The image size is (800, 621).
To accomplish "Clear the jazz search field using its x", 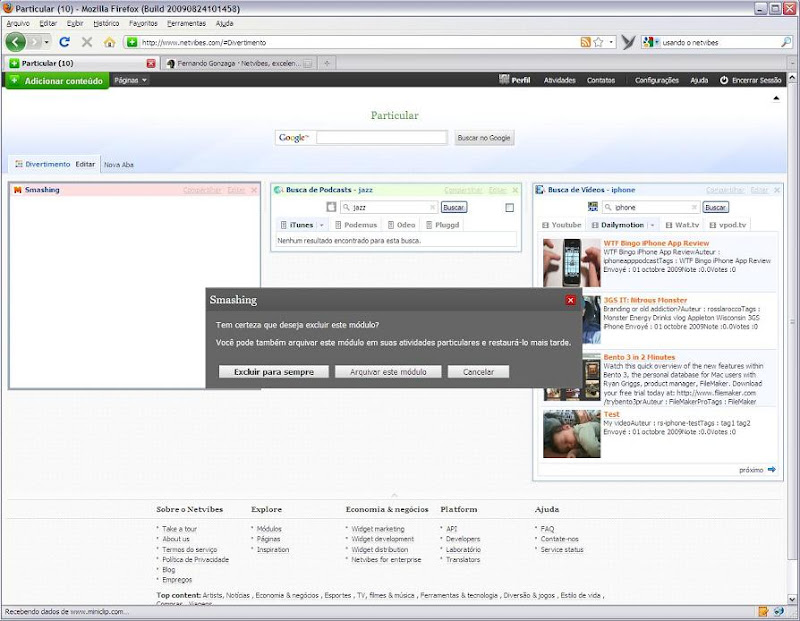I will 432,207.
